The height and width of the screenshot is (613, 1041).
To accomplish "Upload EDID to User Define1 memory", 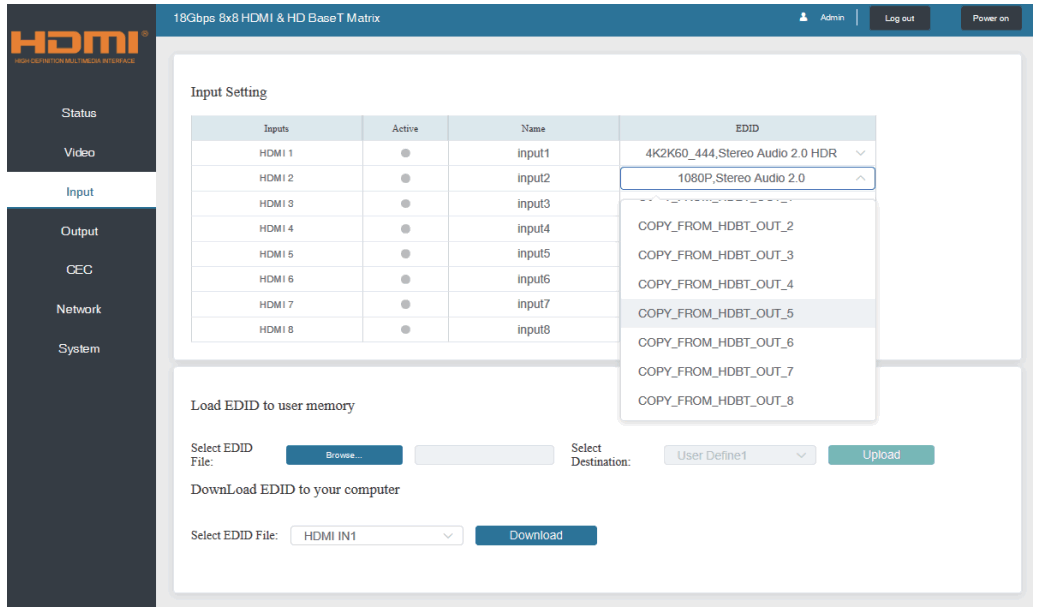I will 880,454.
